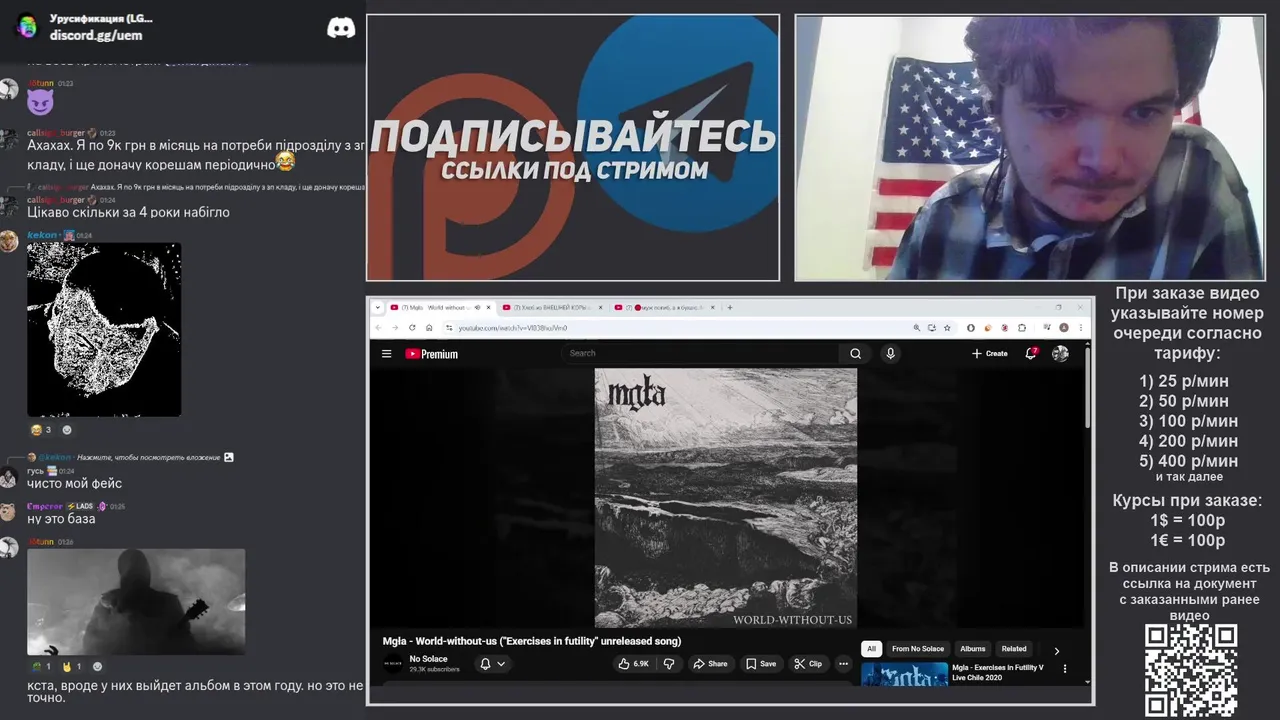Click the Mgla album art video player
This screenshot has width=1280, height=720.
point(726,498)
